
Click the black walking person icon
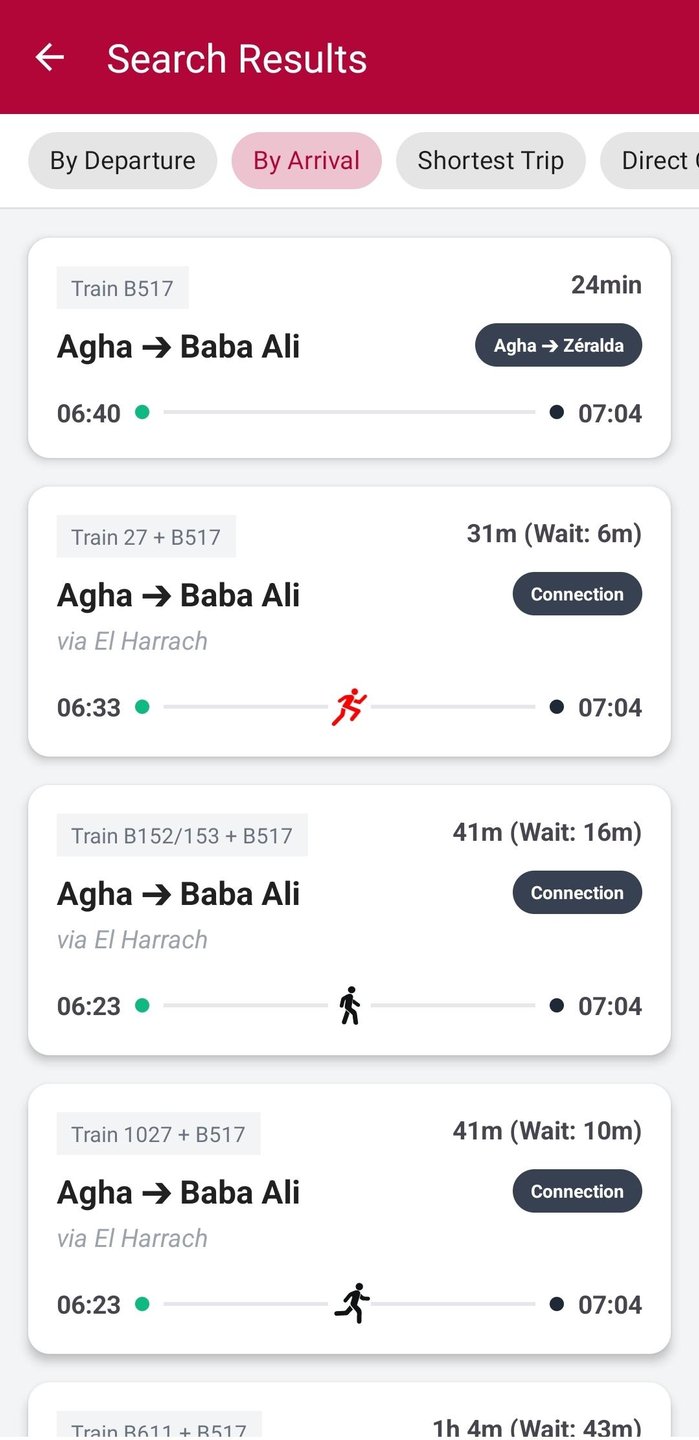tap(349, 1005)
